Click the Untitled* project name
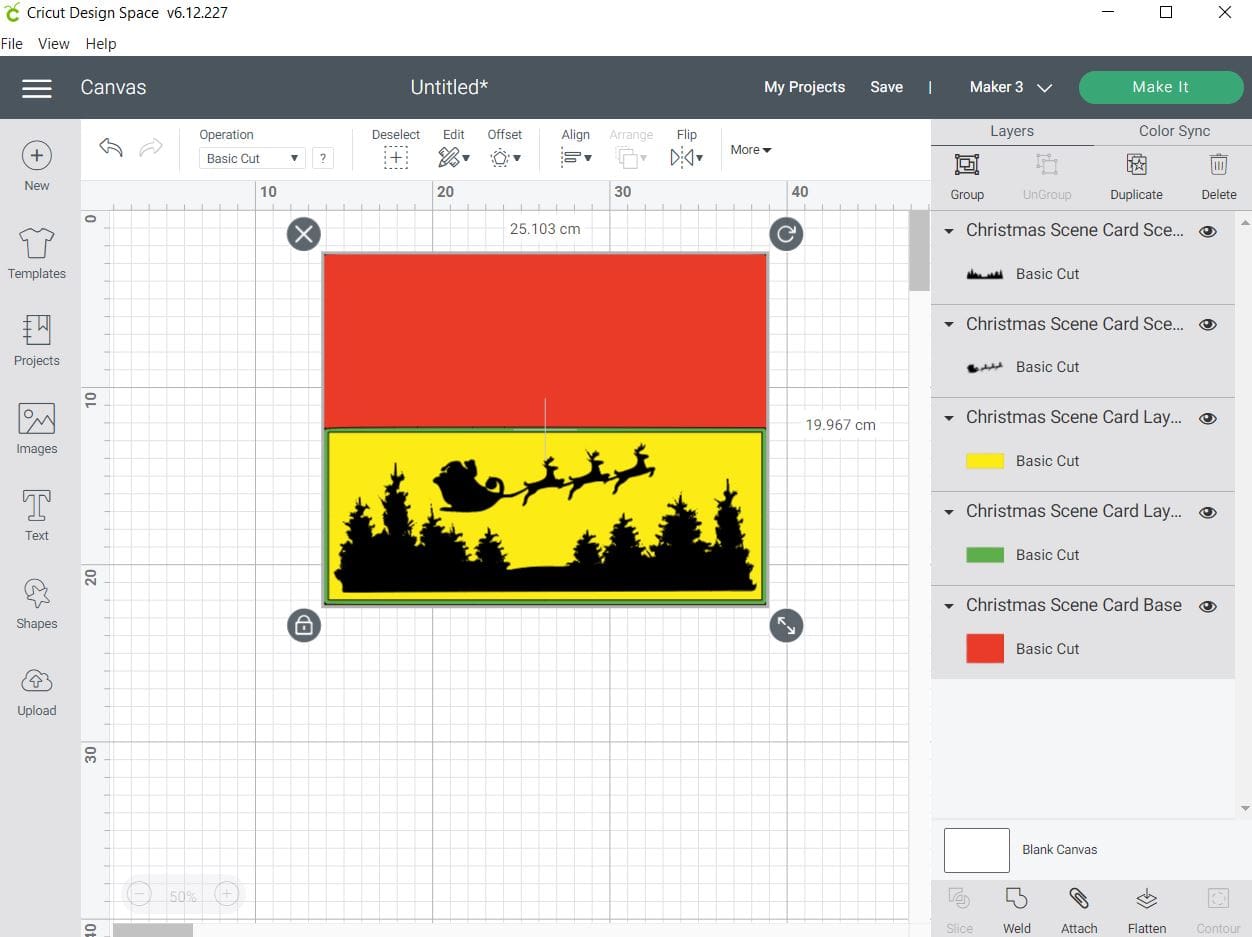 [x=449, y=87]
